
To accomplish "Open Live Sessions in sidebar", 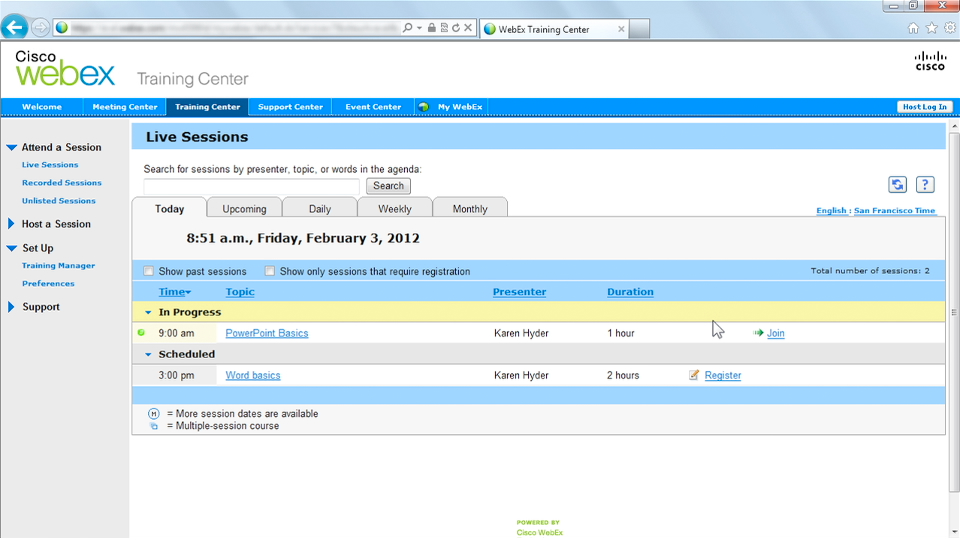I will [x=50, y=165].
